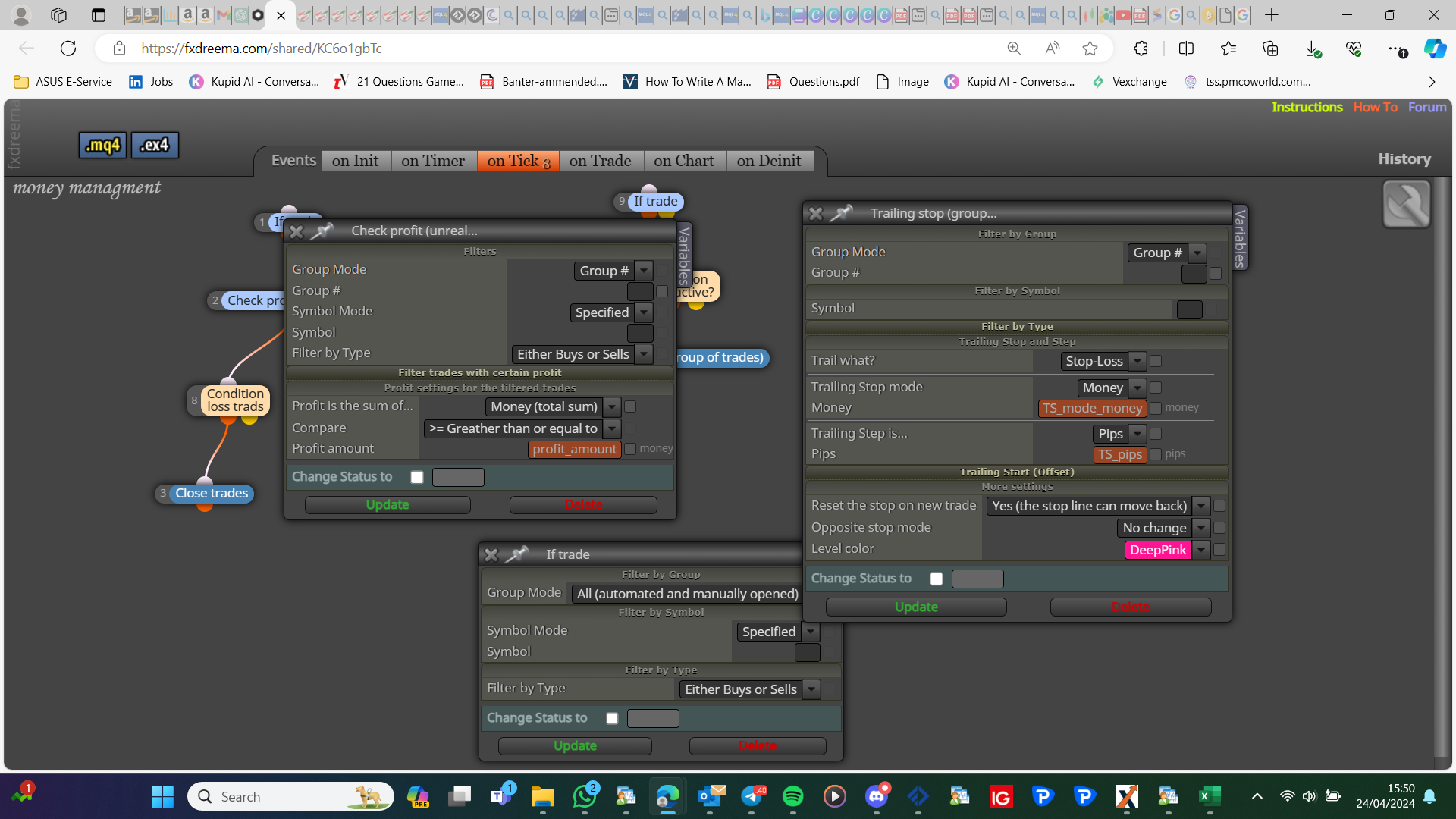Tick checkbox beside TS_pips value
1456x819 pixels.
tap(1156, 454)
